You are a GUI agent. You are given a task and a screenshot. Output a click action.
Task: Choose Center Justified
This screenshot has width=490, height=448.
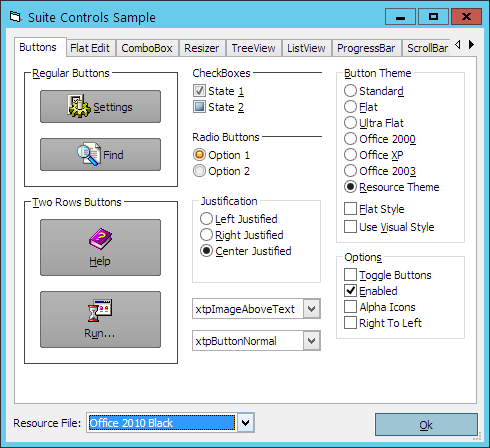point(246,251)
